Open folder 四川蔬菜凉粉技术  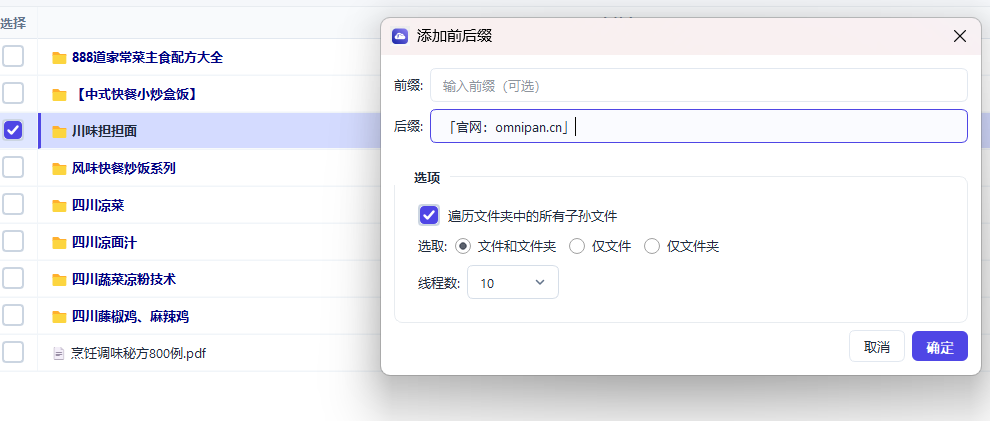tap(124, 279)
